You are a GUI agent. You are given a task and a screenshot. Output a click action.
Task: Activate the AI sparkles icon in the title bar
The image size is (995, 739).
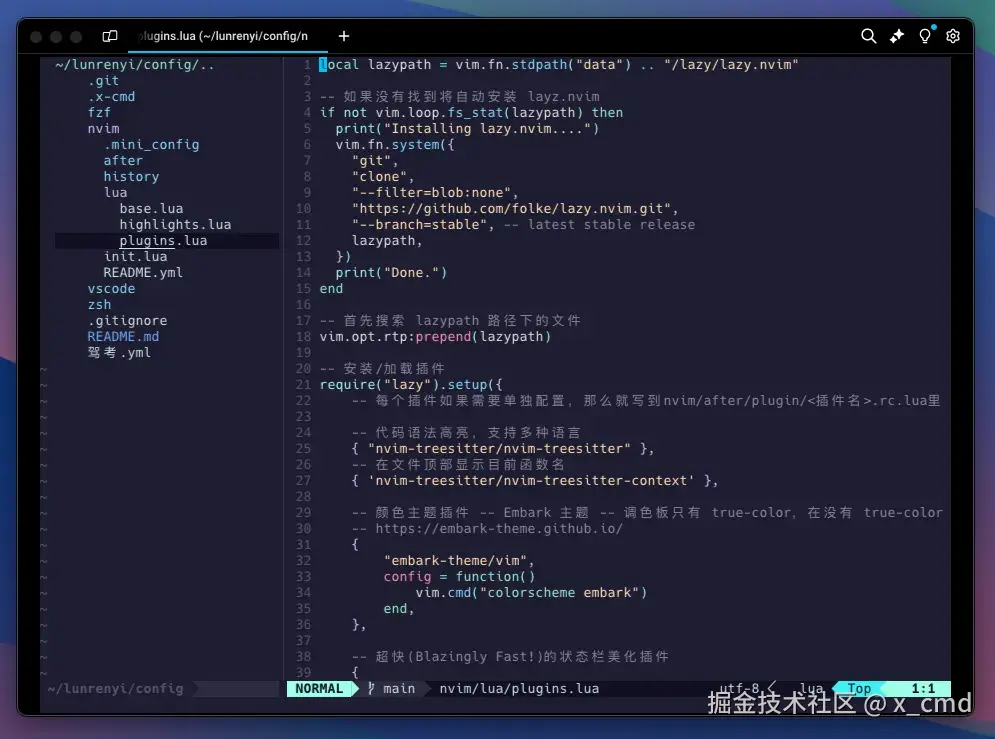tap(896, 35)
